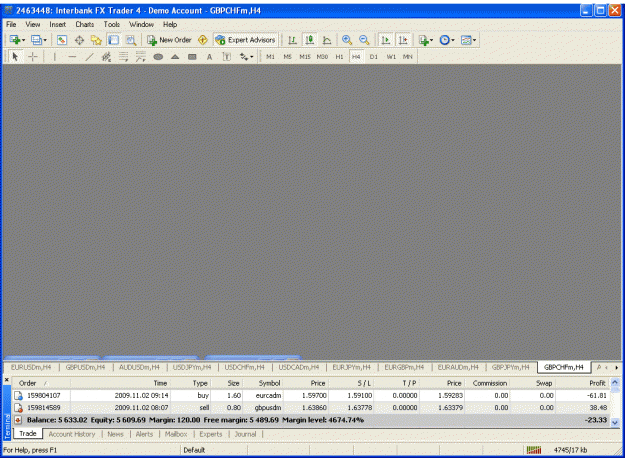The width and height of the screenshot is (625, 458).
Task: Select the cursor arrow tool
Action: point(15,57)
